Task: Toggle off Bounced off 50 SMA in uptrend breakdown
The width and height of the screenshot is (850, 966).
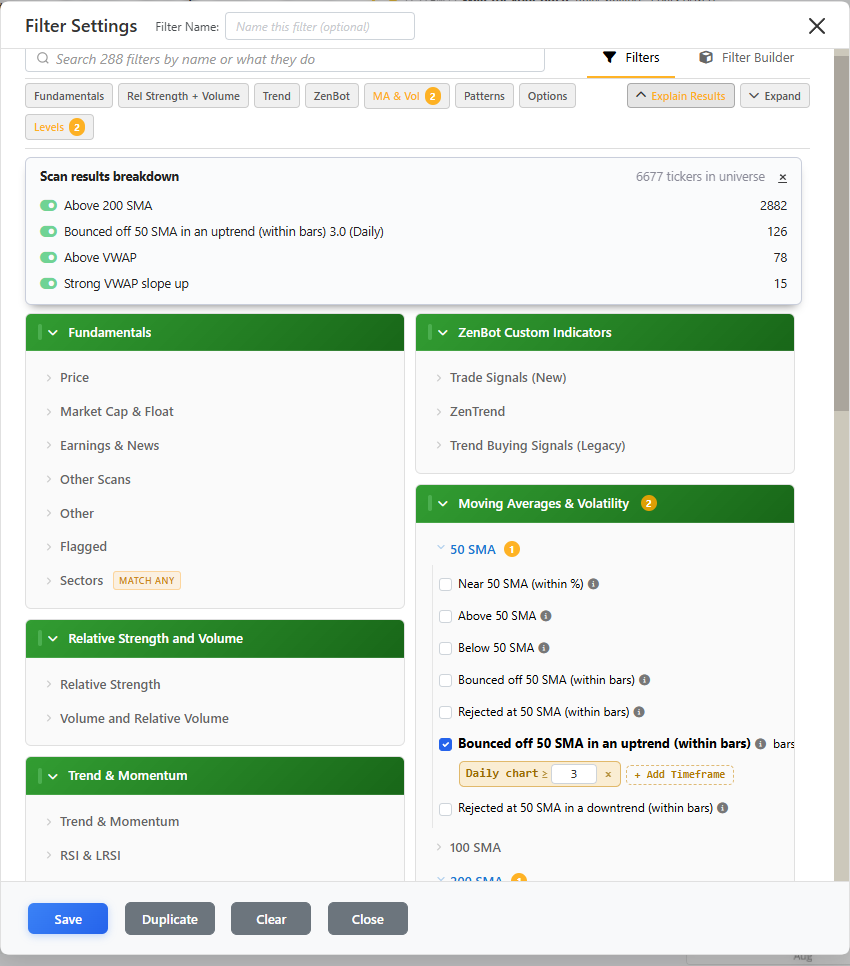Action: [48, 231]
